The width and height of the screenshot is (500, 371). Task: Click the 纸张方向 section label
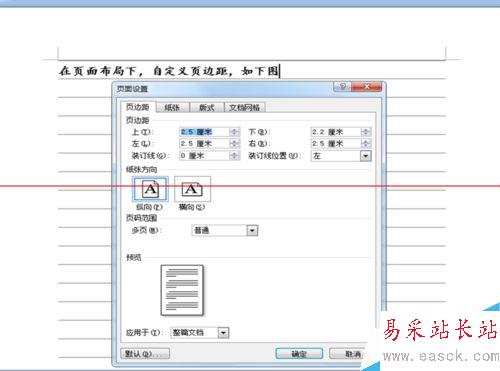[141, 170]
